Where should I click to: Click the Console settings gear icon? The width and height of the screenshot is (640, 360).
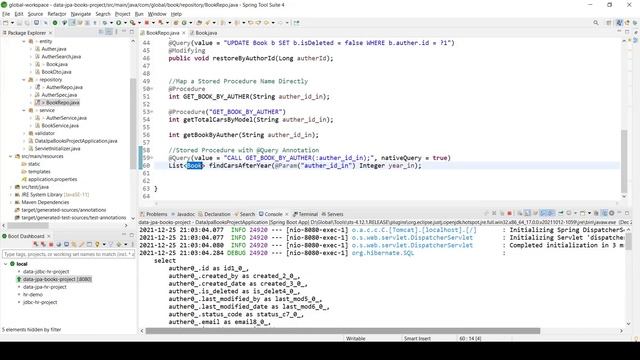[611, 213]
